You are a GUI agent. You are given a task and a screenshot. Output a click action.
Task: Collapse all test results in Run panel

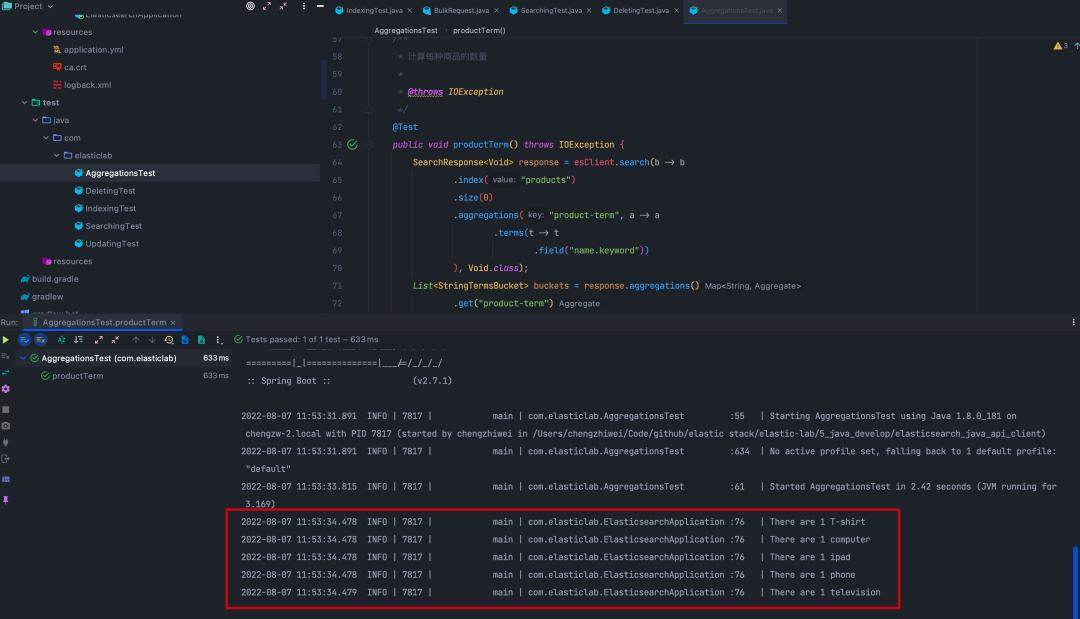pyautogui.click(x=115, y=339)
